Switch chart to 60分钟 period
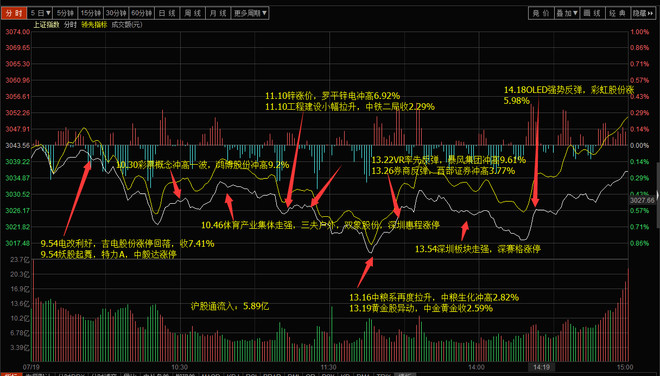Viewport: 660px width, 376px height. pyautogui.click(x=141, y=13)
